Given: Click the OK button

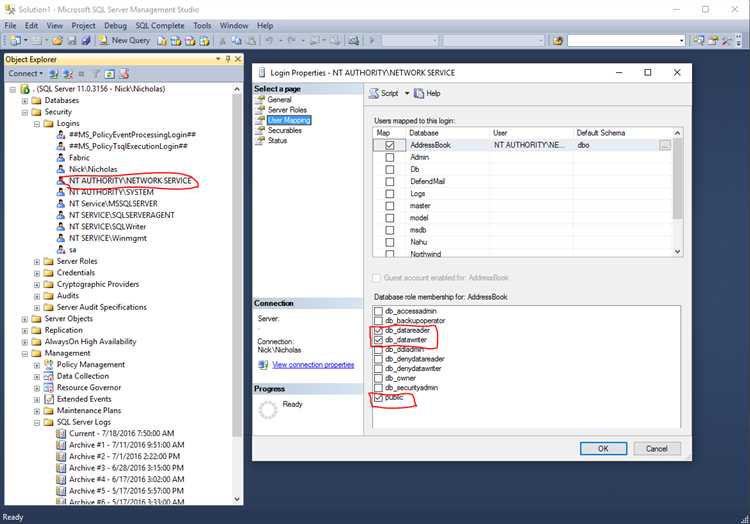Looking at the screenshot, I should click(603, 448).
